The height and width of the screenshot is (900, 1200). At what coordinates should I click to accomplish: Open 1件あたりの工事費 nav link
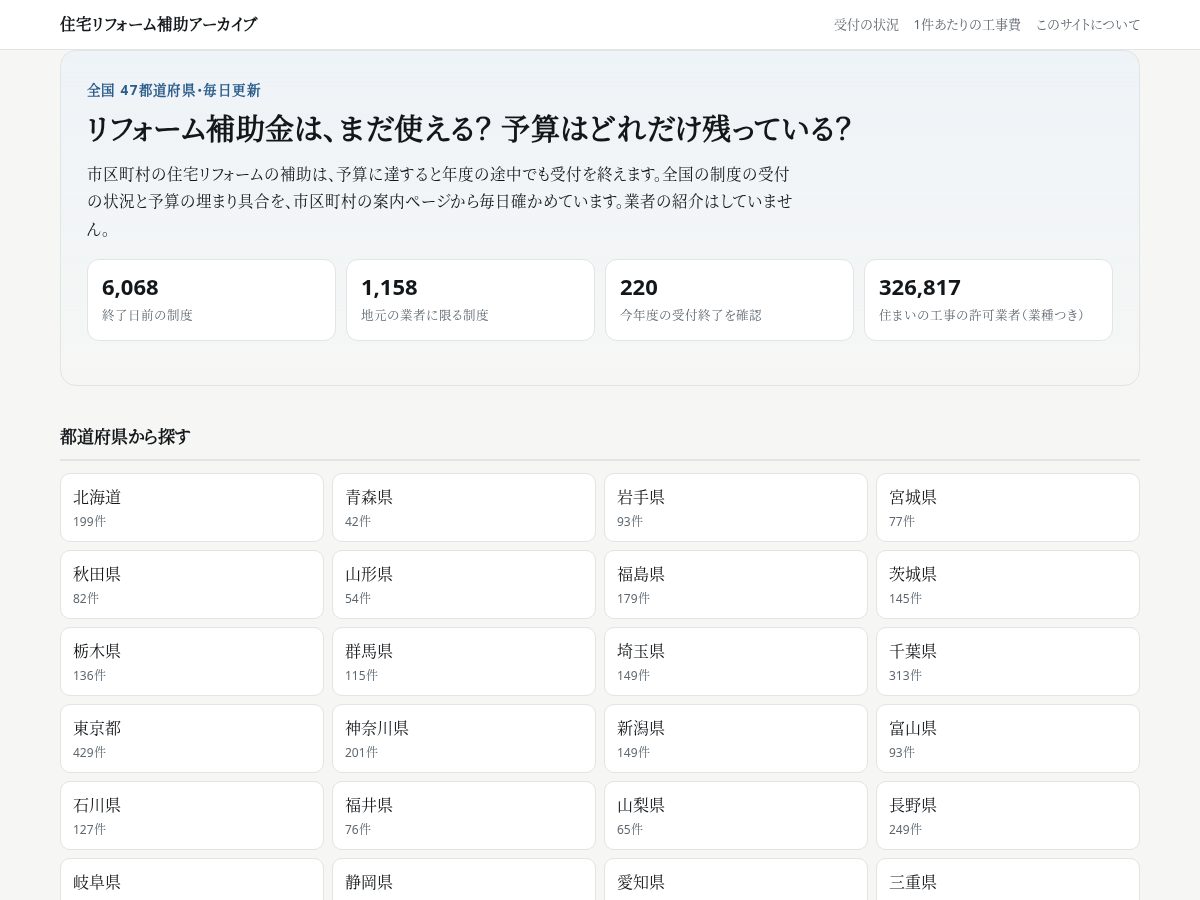967,24
